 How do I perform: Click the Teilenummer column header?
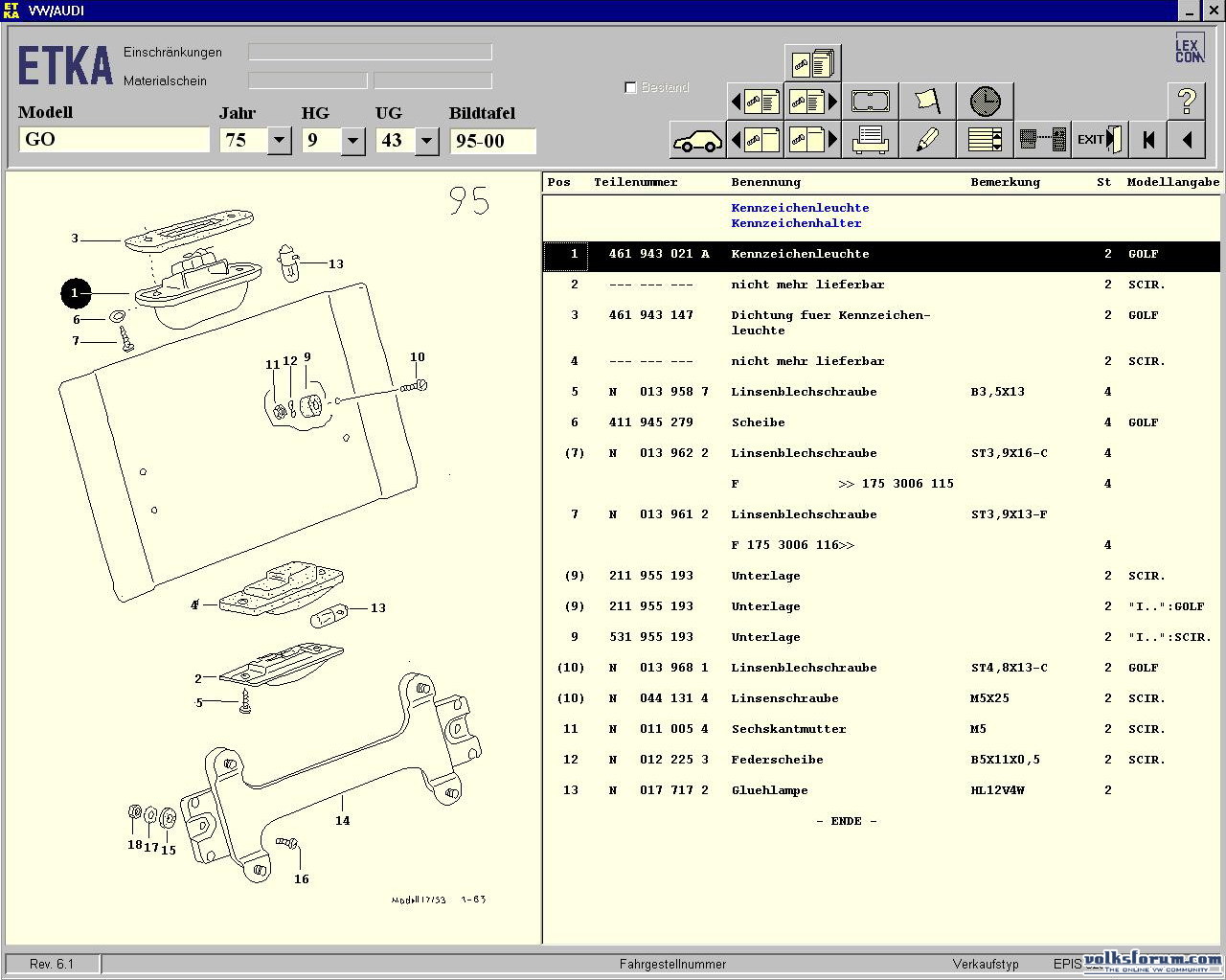[635, 182]
